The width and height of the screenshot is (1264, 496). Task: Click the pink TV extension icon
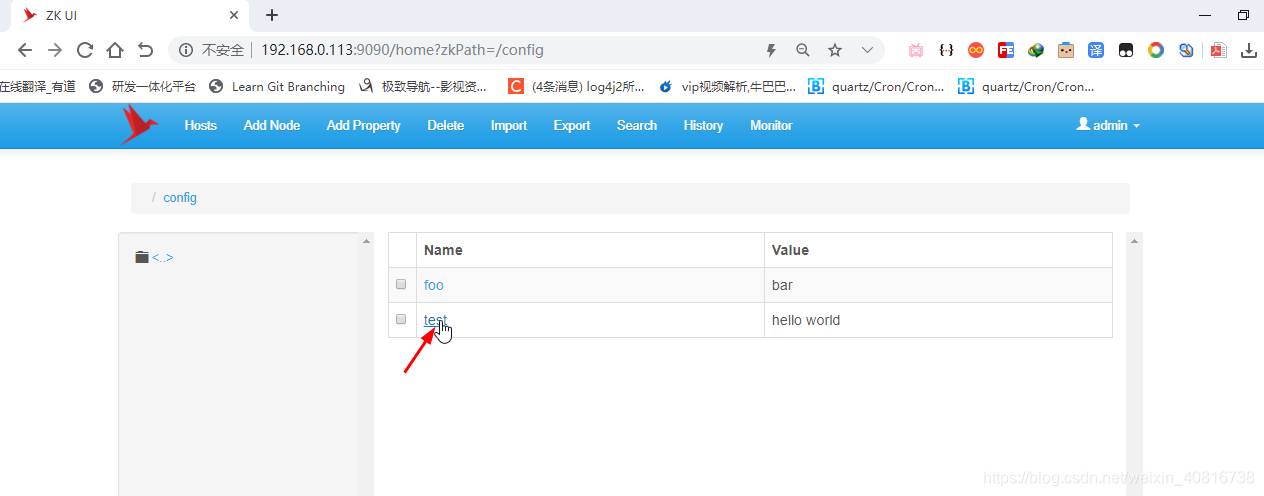click(x=915, y=50)
